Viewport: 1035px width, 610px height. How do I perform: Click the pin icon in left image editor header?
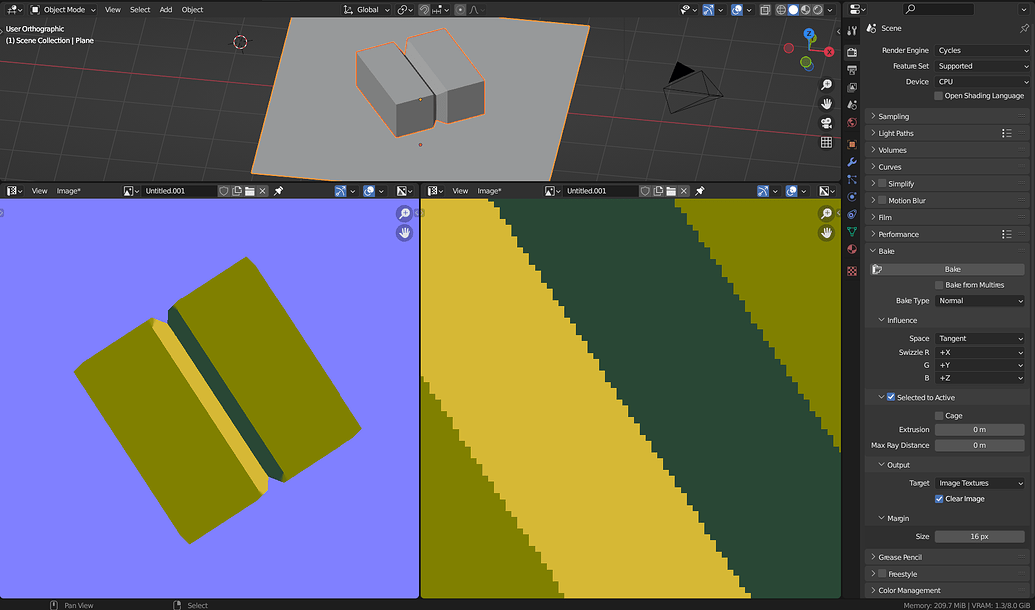(279, 191)
